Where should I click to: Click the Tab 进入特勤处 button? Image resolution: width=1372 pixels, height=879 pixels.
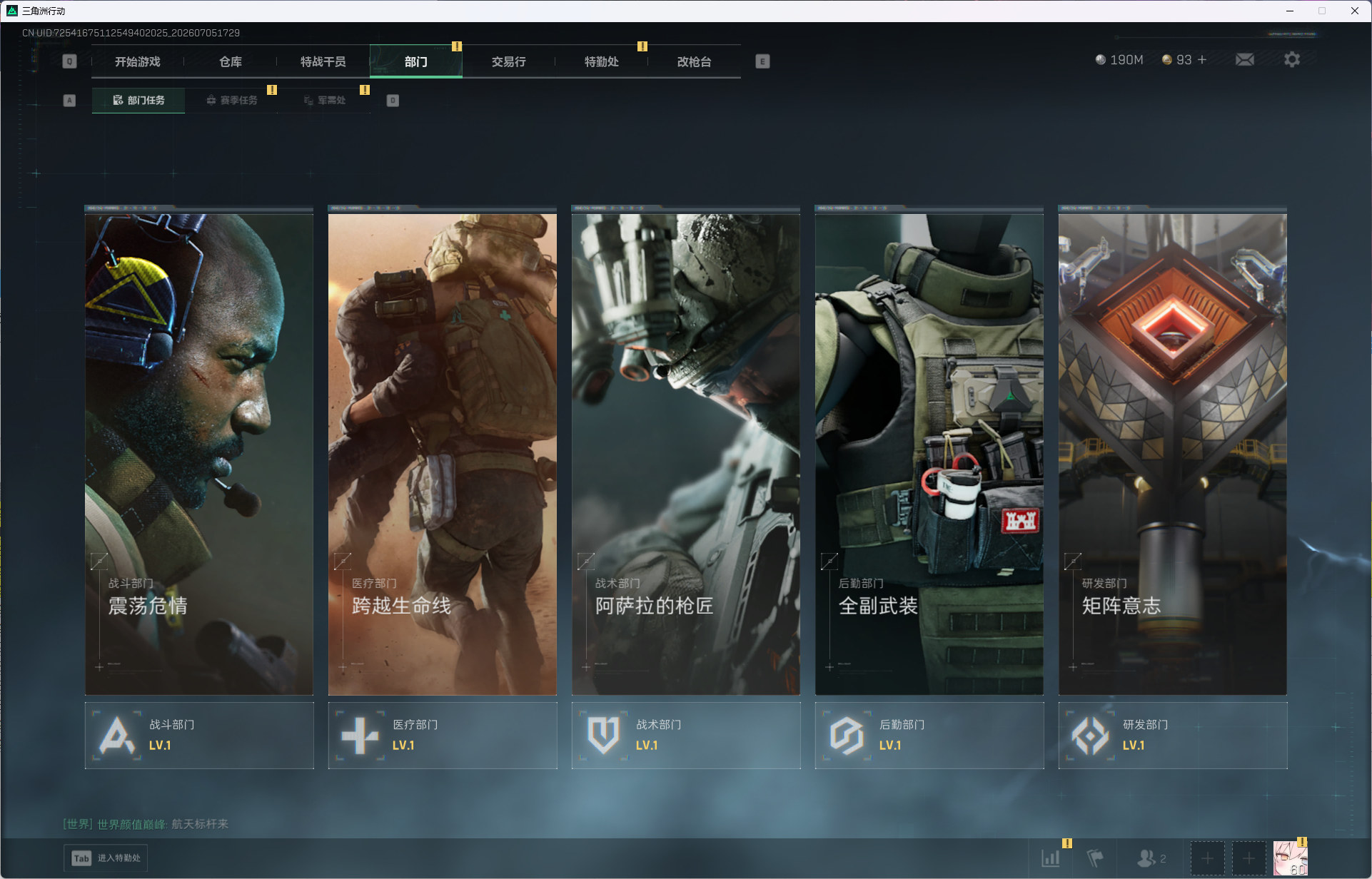tap(106, 858)
